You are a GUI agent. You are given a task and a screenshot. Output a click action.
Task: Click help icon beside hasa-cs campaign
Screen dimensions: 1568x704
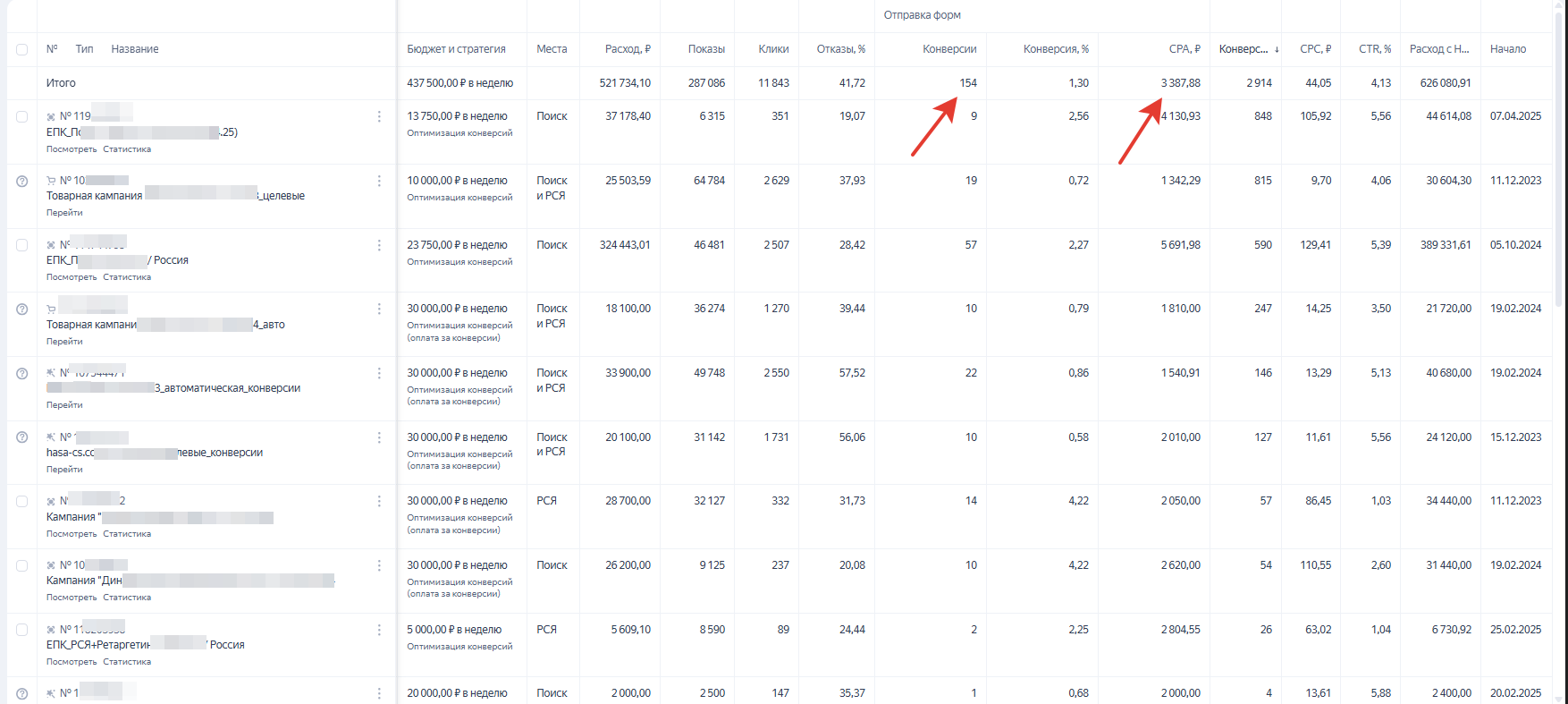pos(22,437)
